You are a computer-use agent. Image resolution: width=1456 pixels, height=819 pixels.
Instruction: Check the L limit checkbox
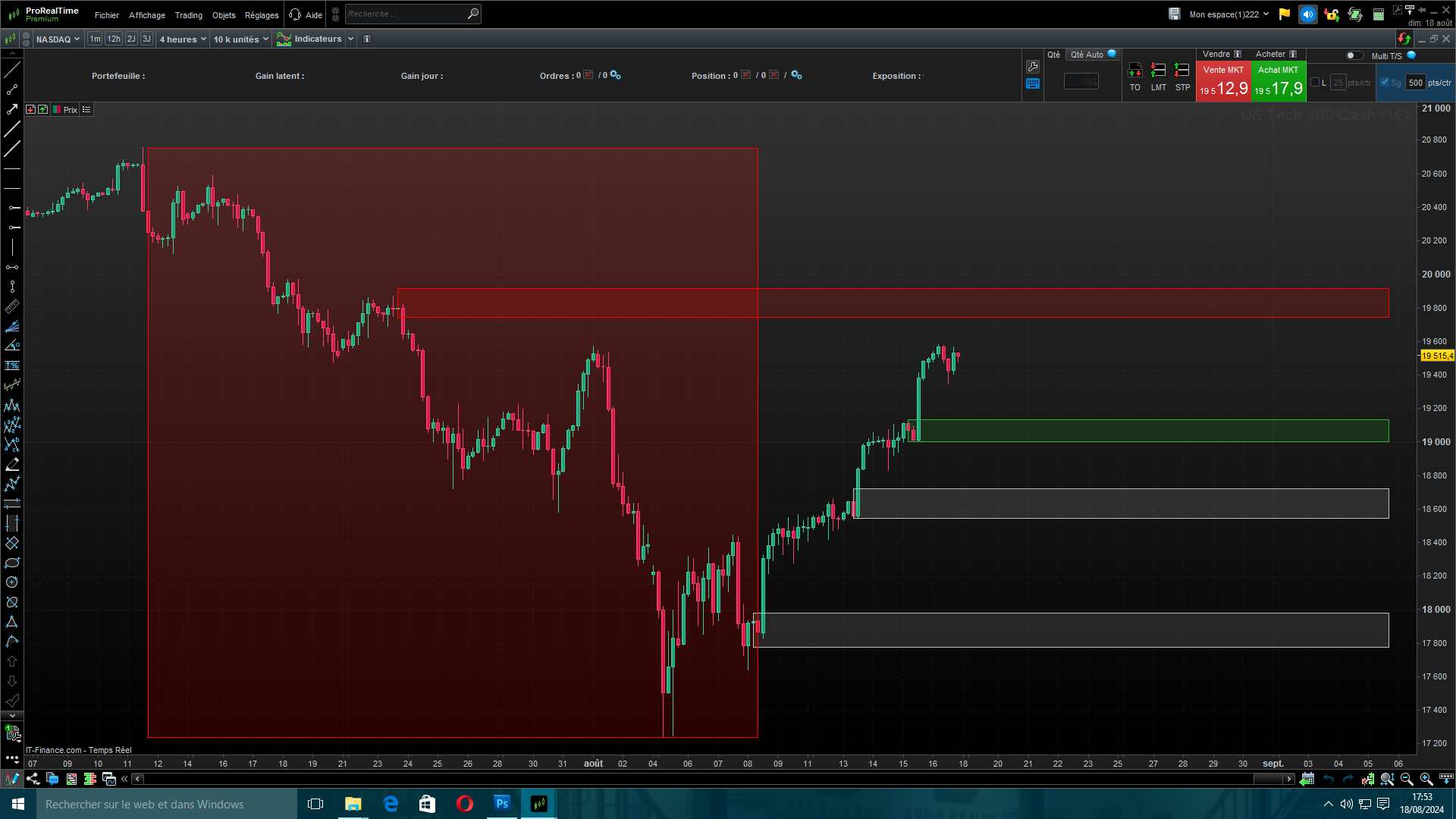1315,83
